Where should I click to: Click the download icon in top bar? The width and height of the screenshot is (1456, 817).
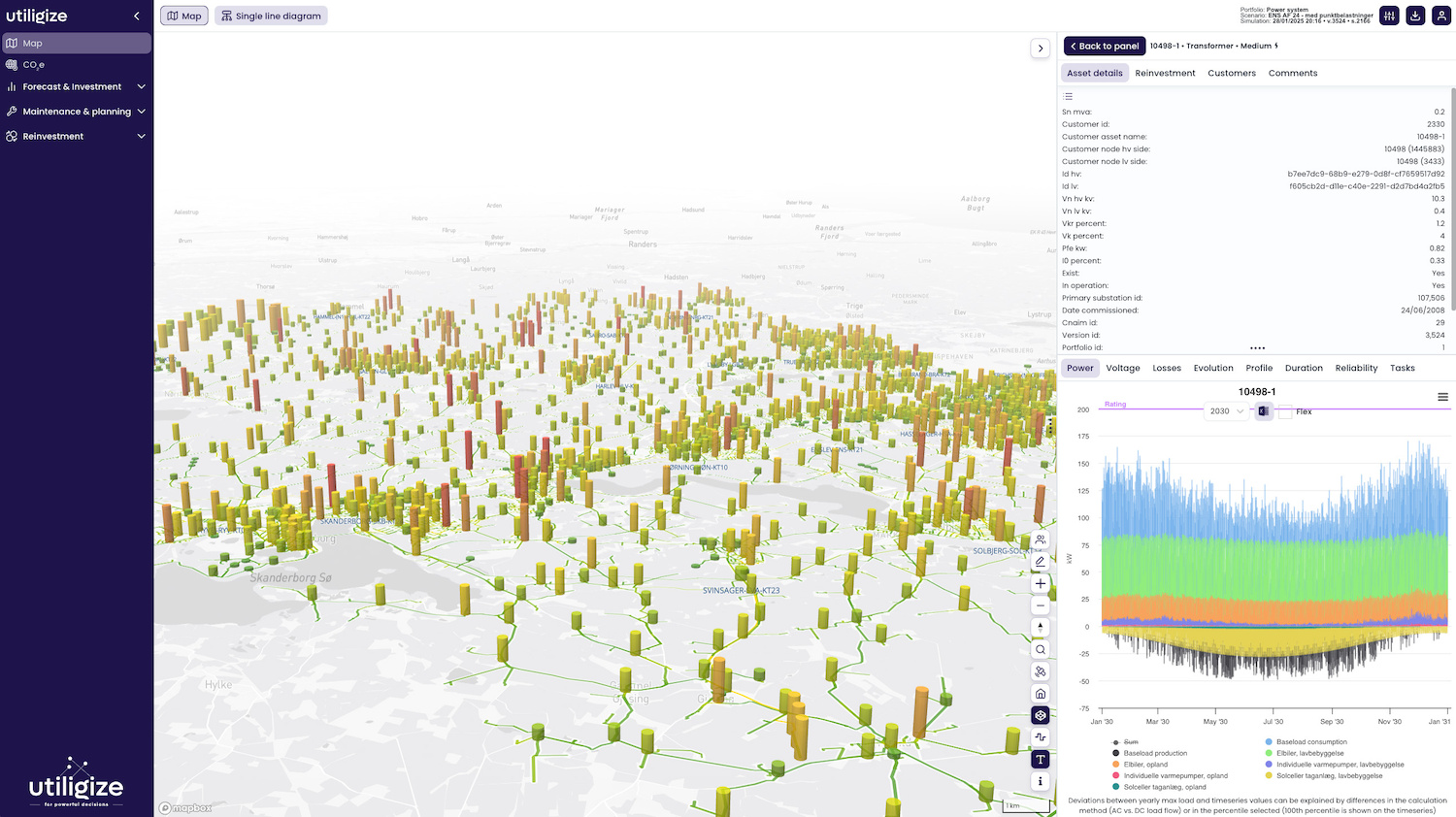pos(1415,16)
